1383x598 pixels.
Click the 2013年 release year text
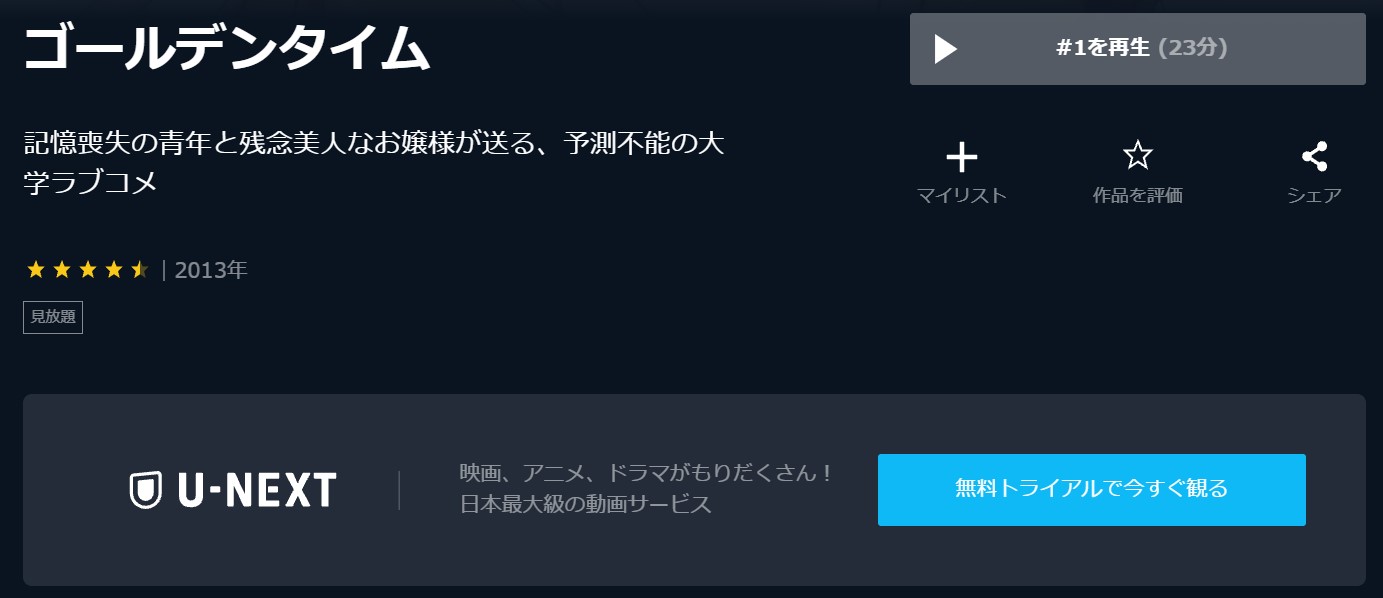click(211, 270)
